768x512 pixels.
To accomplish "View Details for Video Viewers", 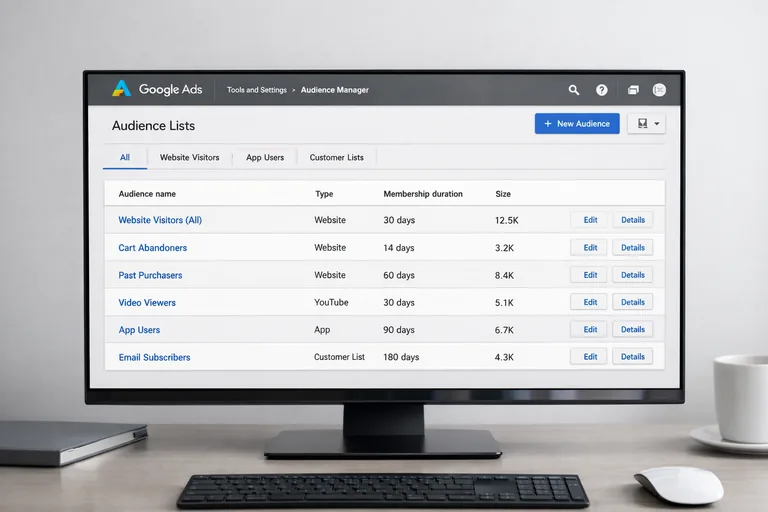I will click(632, 302).
